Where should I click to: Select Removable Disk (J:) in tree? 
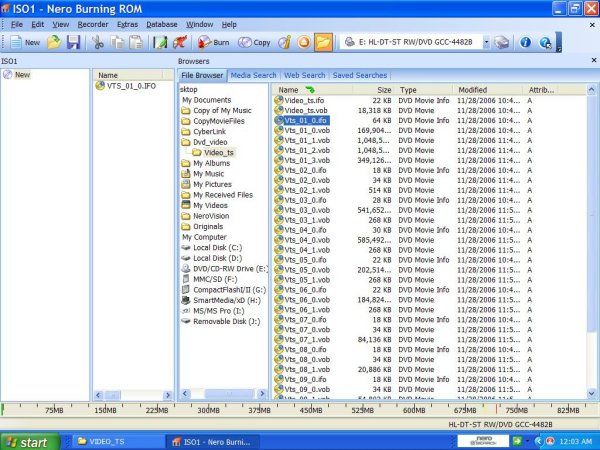(x=221, y=322)
